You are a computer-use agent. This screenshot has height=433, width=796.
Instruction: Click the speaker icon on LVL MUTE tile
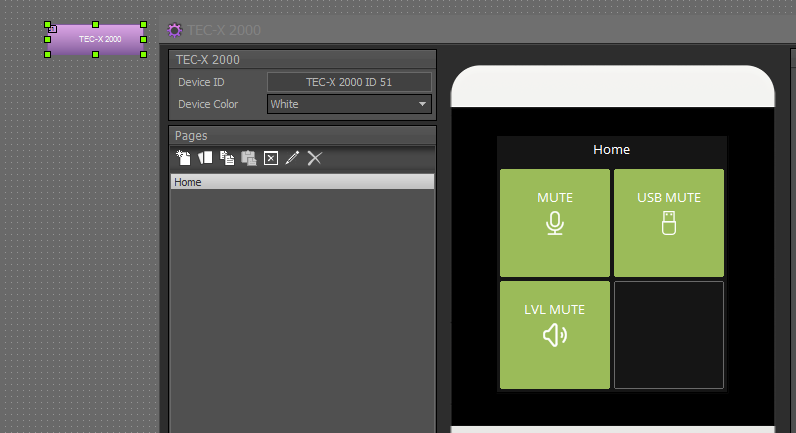[555, 336]
